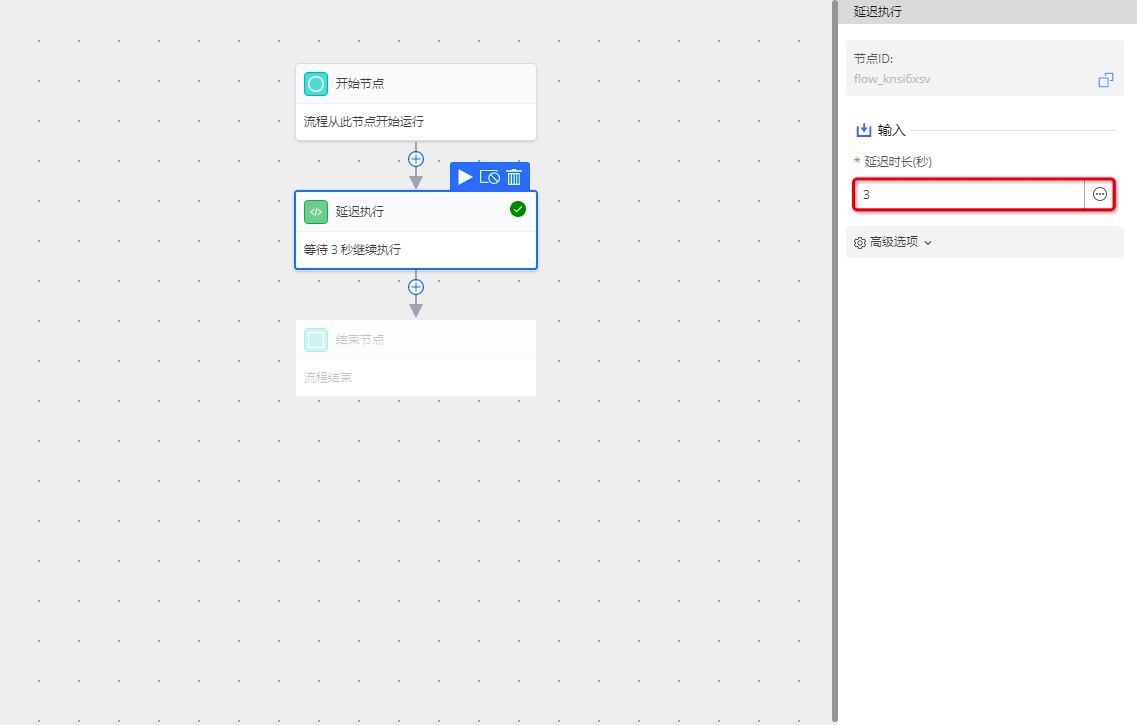Click the panel divider scrollbar
The width and height of the screenshot is (1137, 725).
point(835,361)
